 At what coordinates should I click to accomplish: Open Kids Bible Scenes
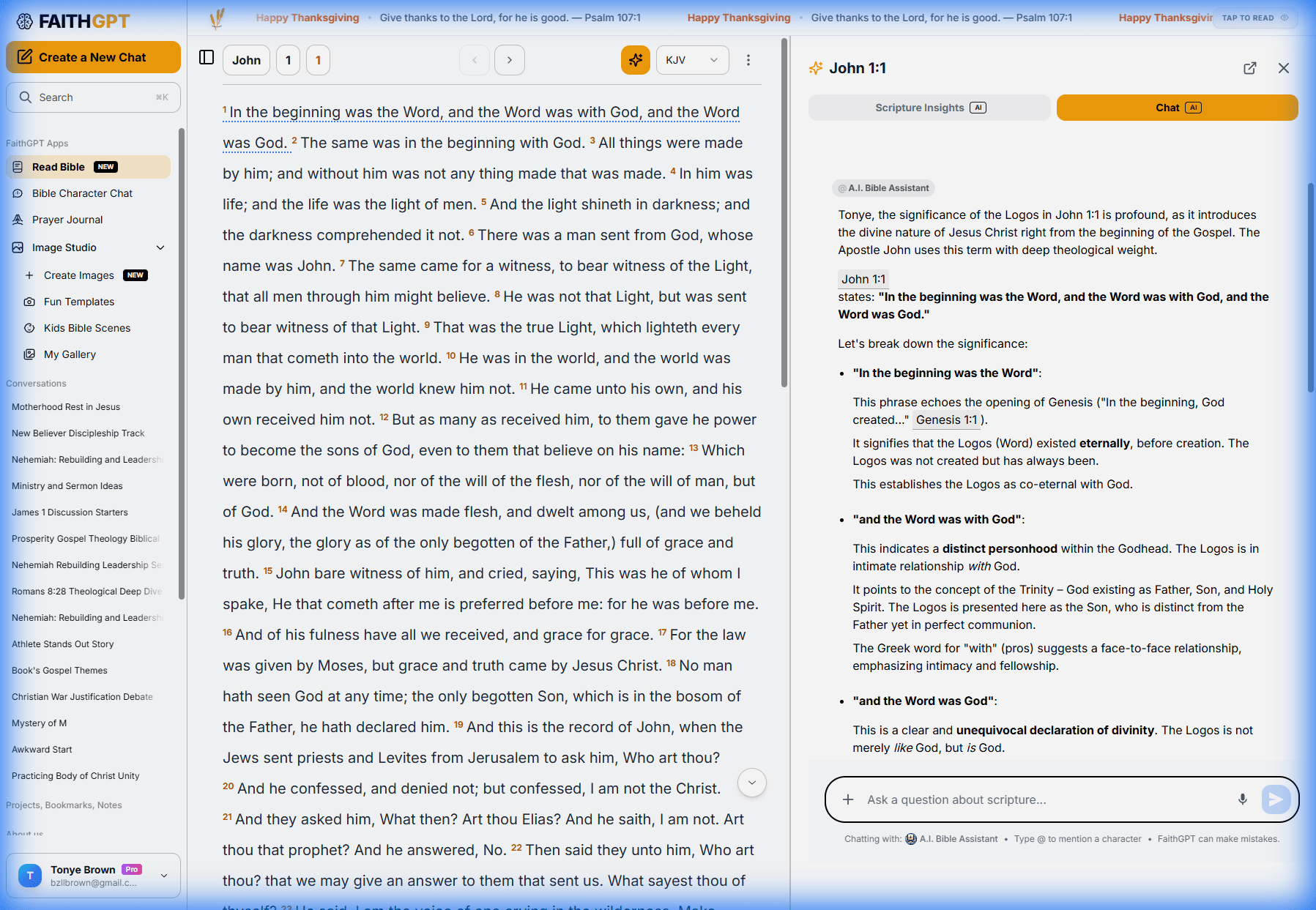[x=87, y=328]
